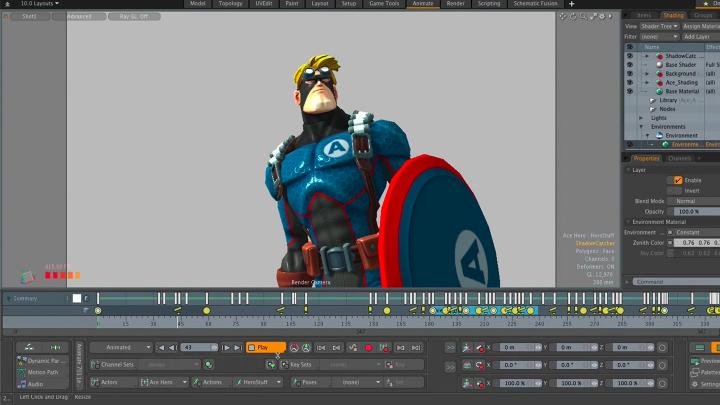The height and width of the screenshot is (405, 720).
Task: Toggle the Invert checkbox
Action: point(678,190)
